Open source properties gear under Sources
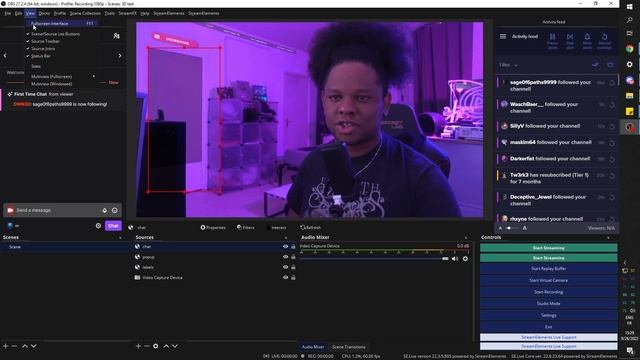 [x=156, y=346]
